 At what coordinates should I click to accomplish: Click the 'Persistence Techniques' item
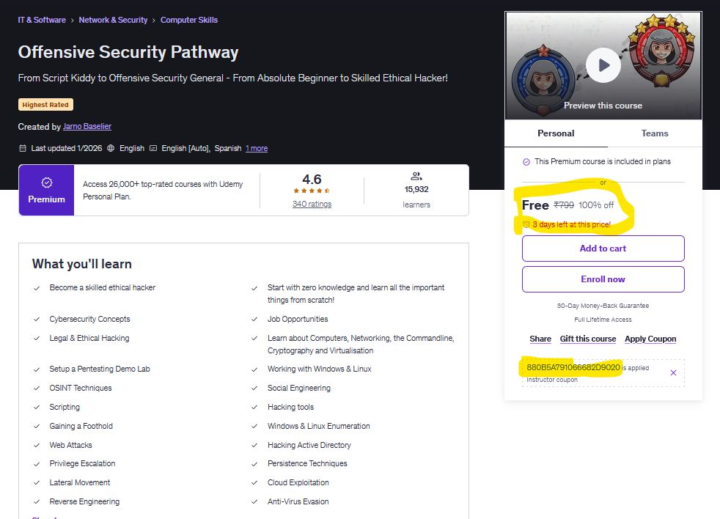(x=307, y=463)
